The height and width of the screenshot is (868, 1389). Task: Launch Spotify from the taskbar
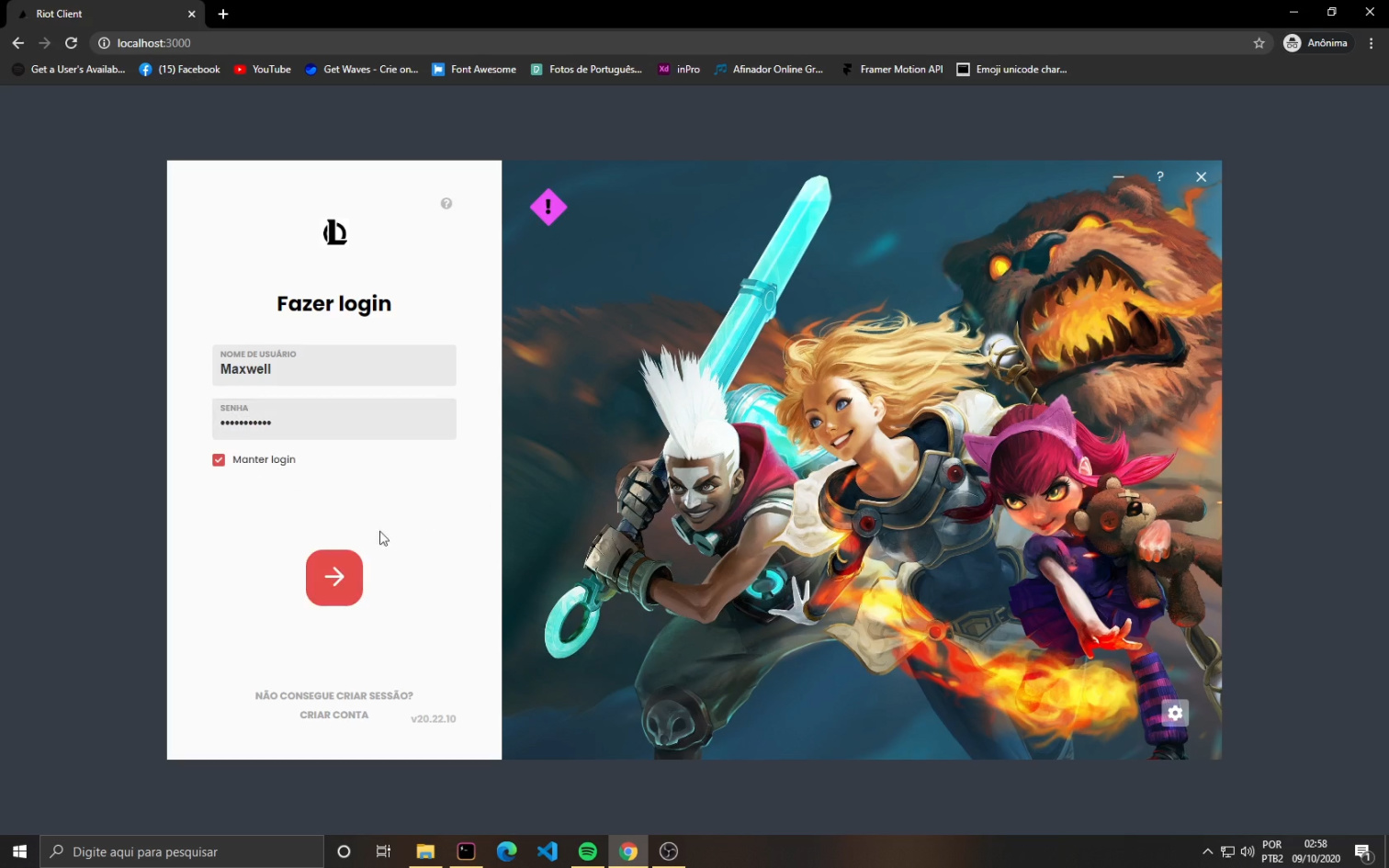(588, 851)
